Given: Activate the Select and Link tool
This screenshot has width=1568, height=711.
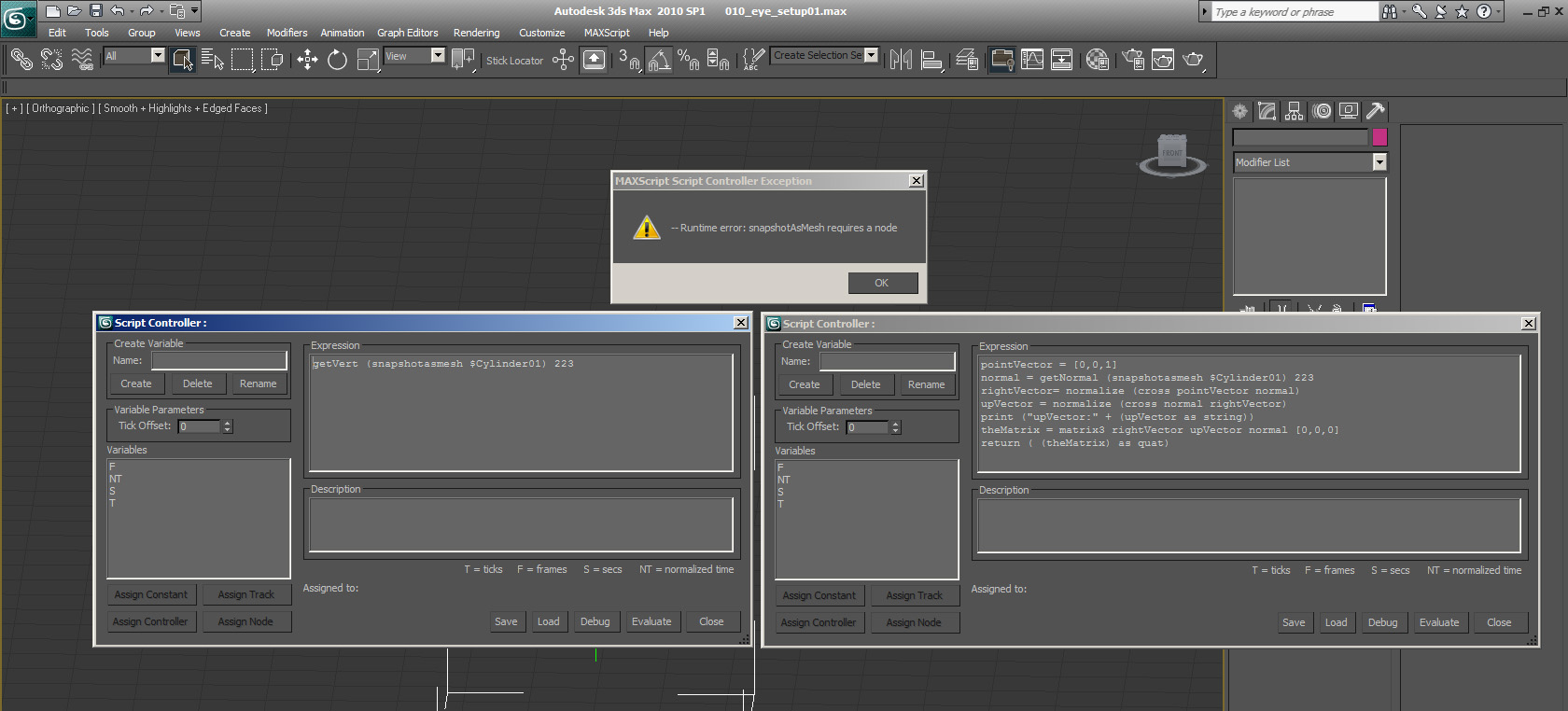Looking at the screenshot, I should [x=21, y=60].
